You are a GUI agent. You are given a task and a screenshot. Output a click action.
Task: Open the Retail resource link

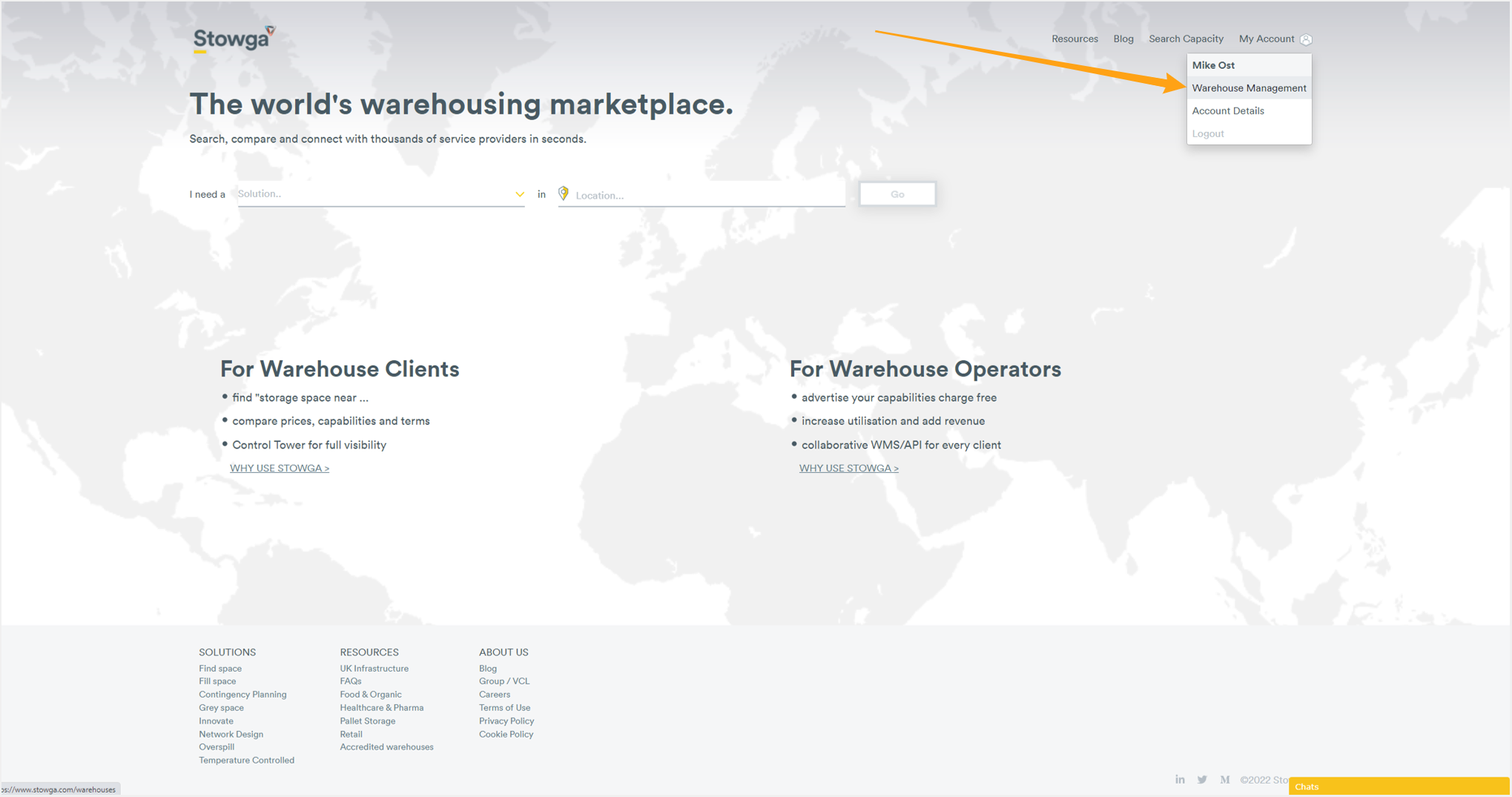pyautogui.click(x=351, y=734)
